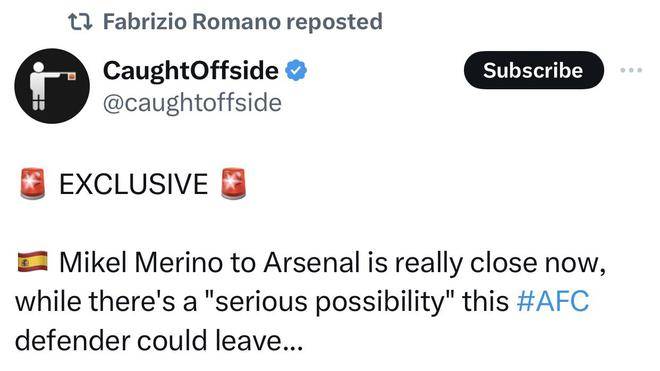Image resolution: width=660 pixels, height=371 pixels.
Task: Open the three-dot more options menu
Action: [x=631, y=70]
